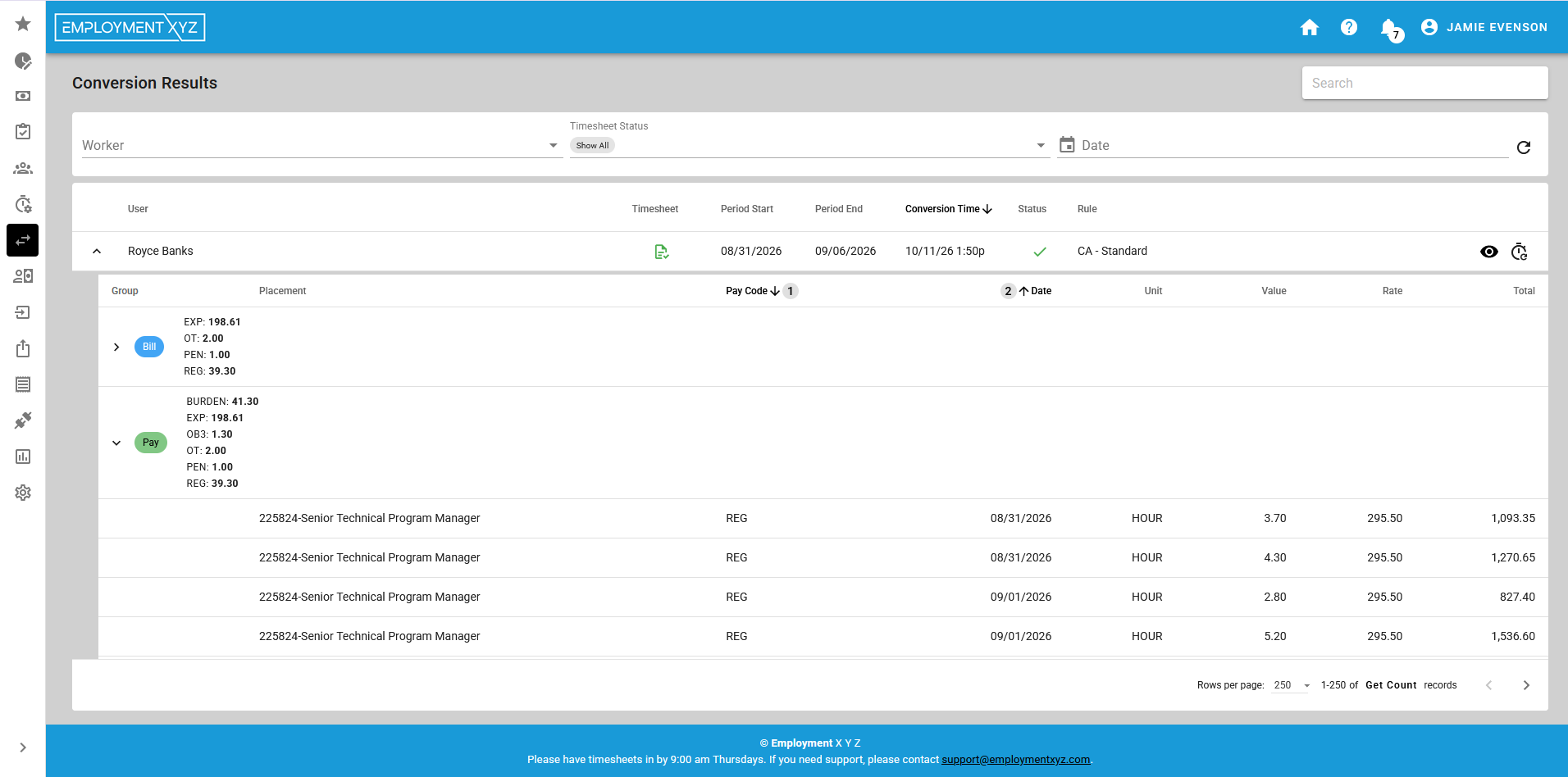Open the timer settings sidebar icon
The height and width of the screenshot is (777, 1568).
pos(23,204)
